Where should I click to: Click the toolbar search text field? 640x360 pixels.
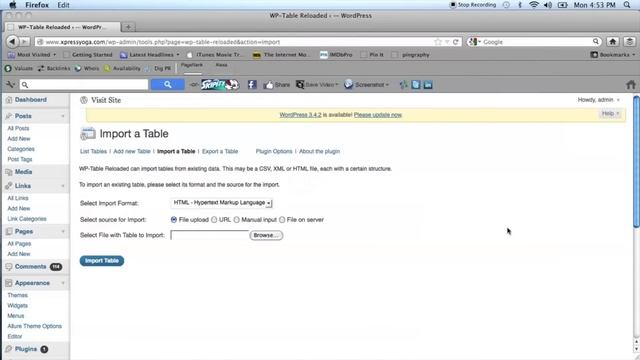pyautogui.click(x=84, y=84)
